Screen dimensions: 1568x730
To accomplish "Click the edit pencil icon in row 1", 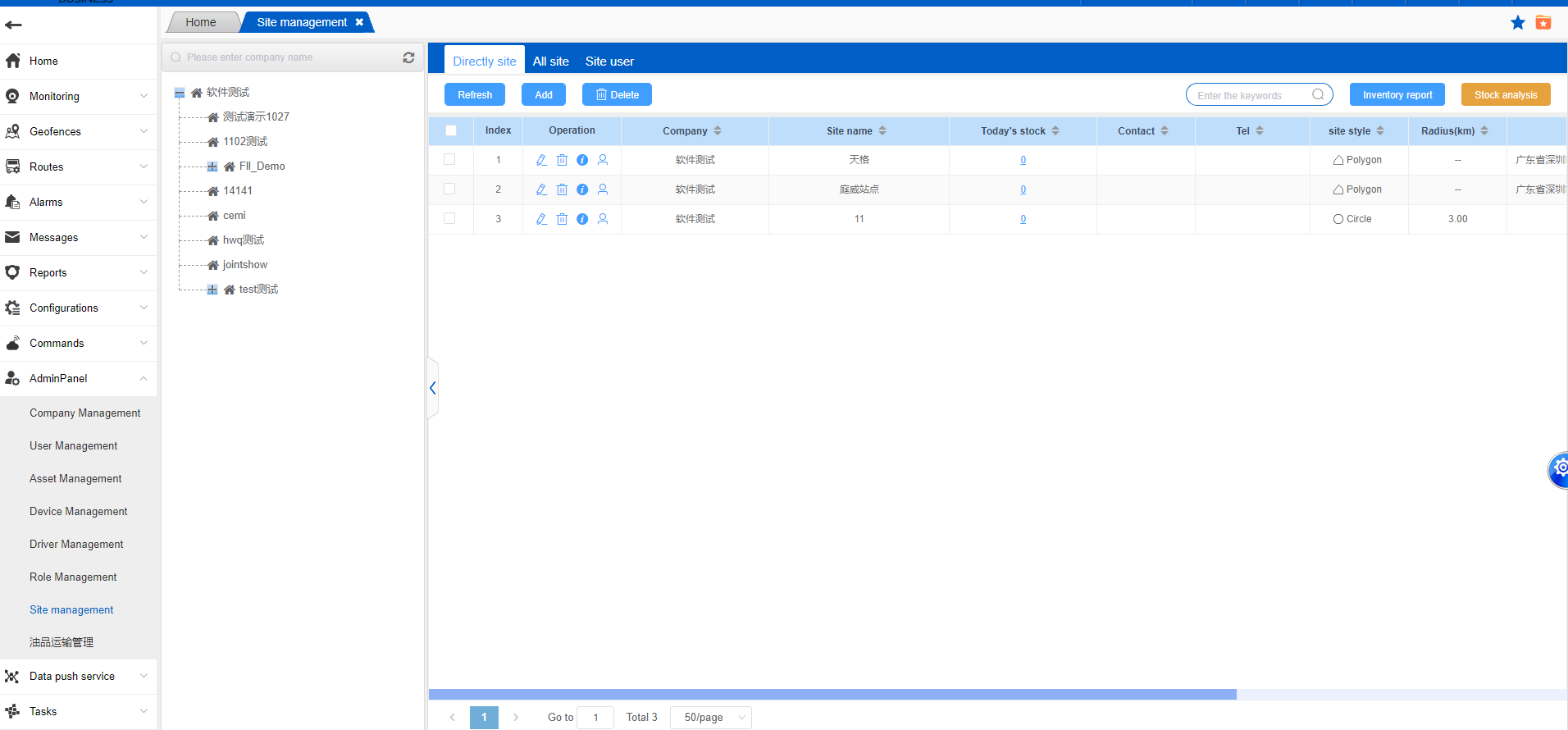I will (x=541, y=160).
